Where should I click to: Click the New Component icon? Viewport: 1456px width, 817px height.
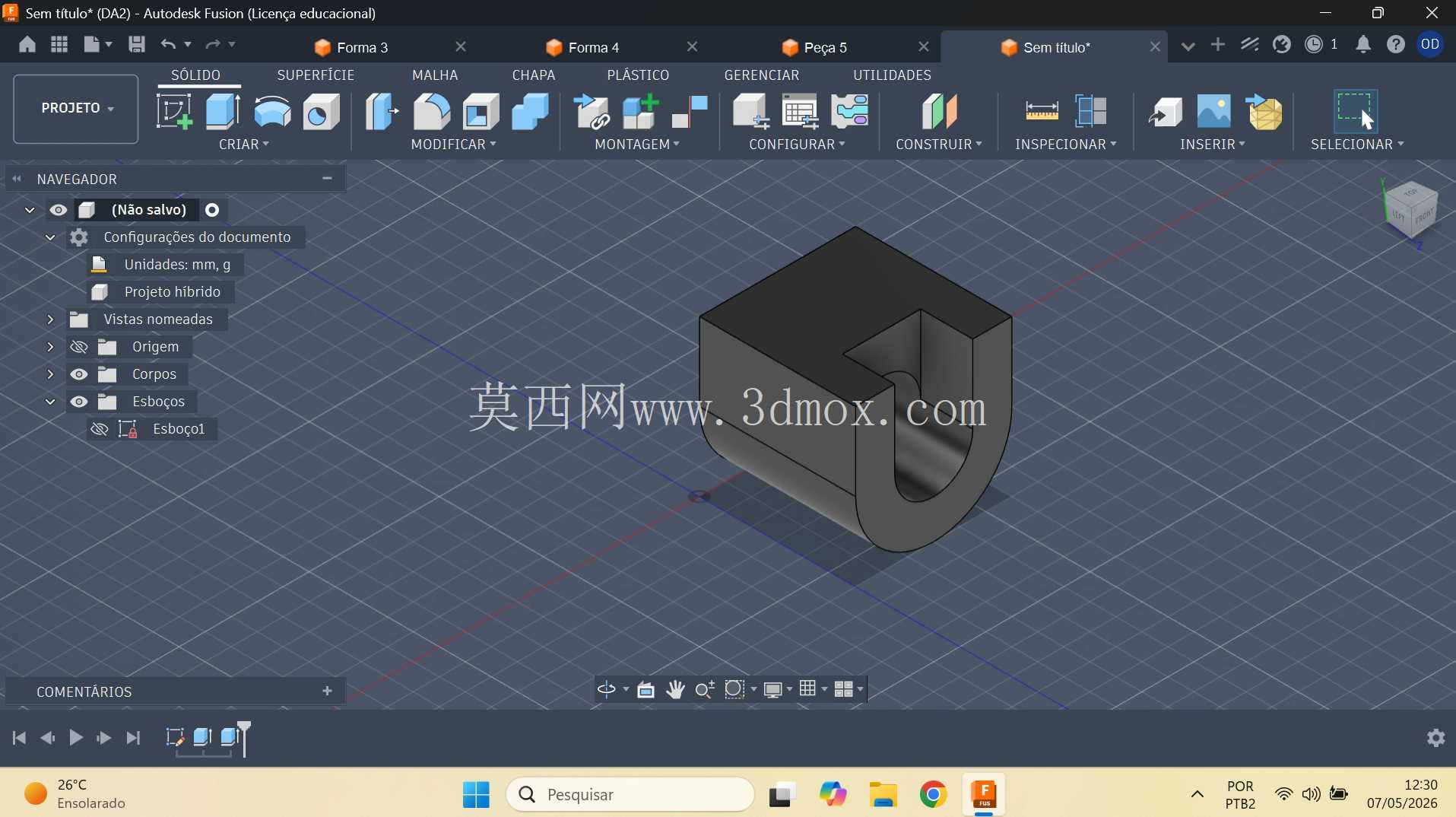640,111
